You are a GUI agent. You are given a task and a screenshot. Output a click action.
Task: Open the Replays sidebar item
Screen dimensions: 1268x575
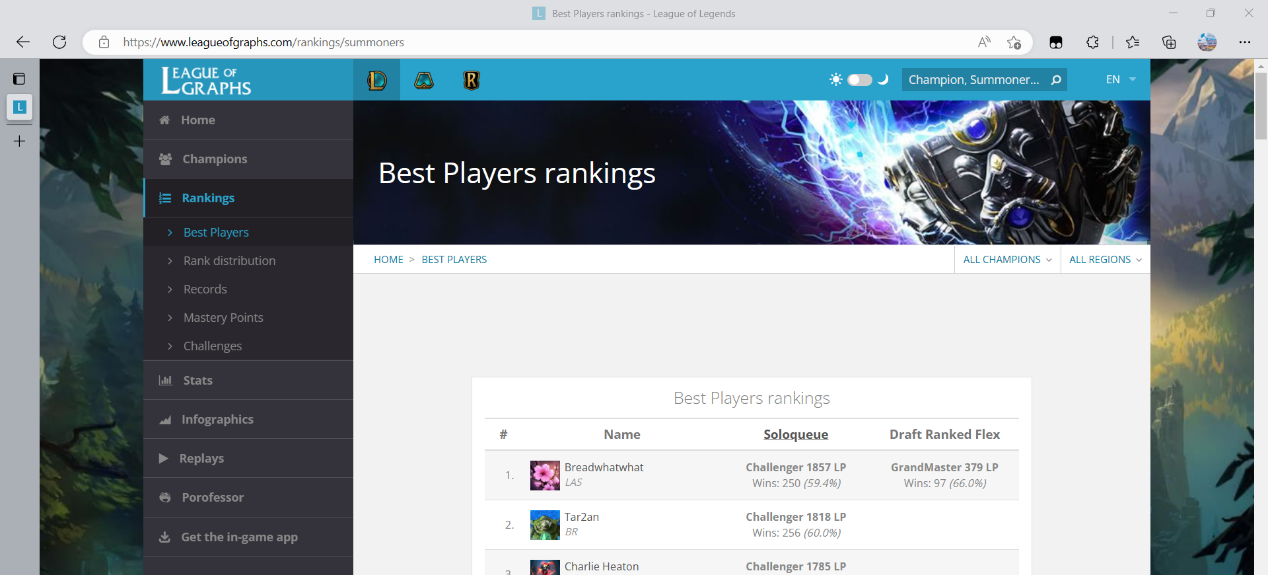point(248,458)
